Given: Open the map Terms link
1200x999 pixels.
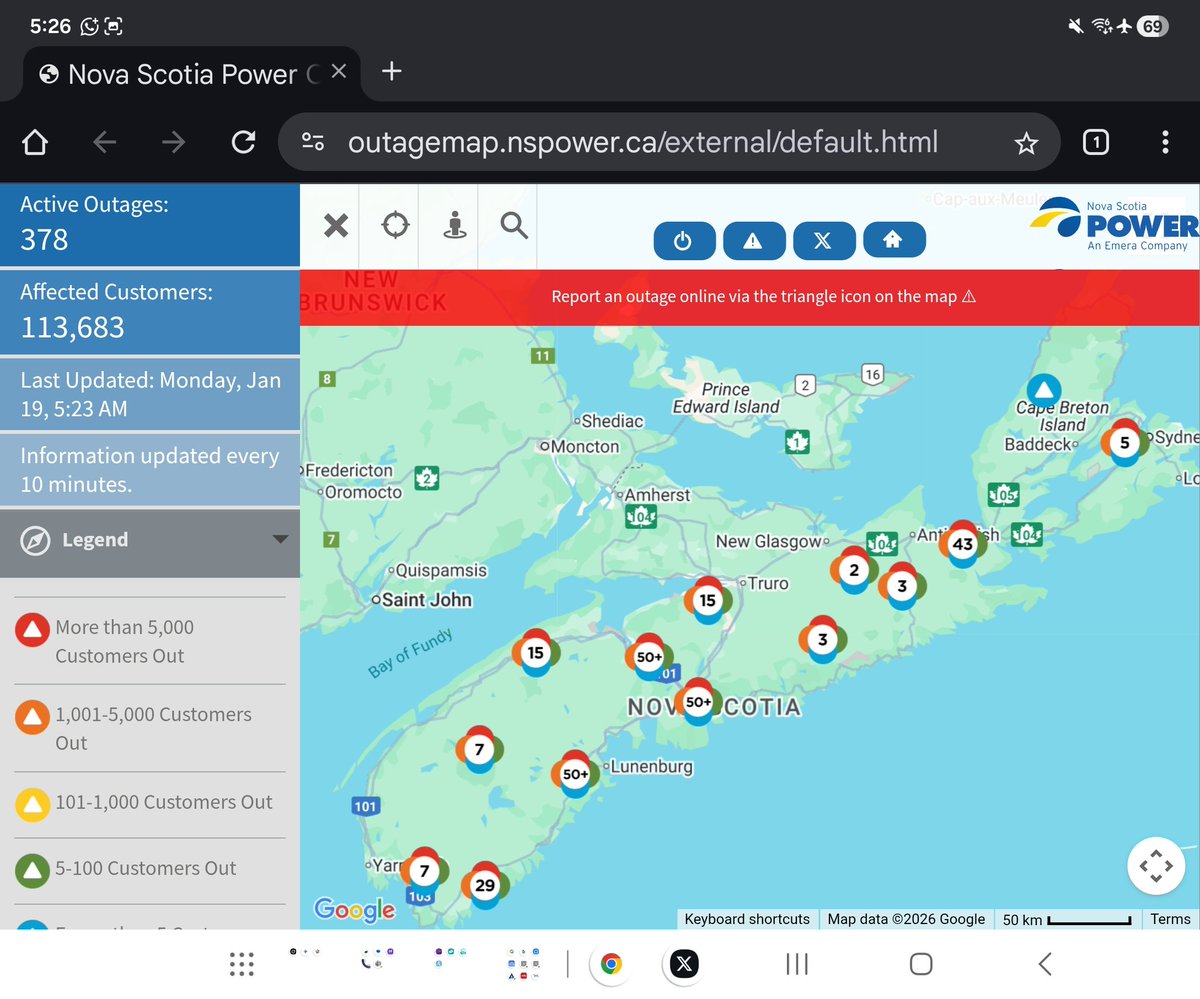Looking at the screenshot, I should (1170, 919).
